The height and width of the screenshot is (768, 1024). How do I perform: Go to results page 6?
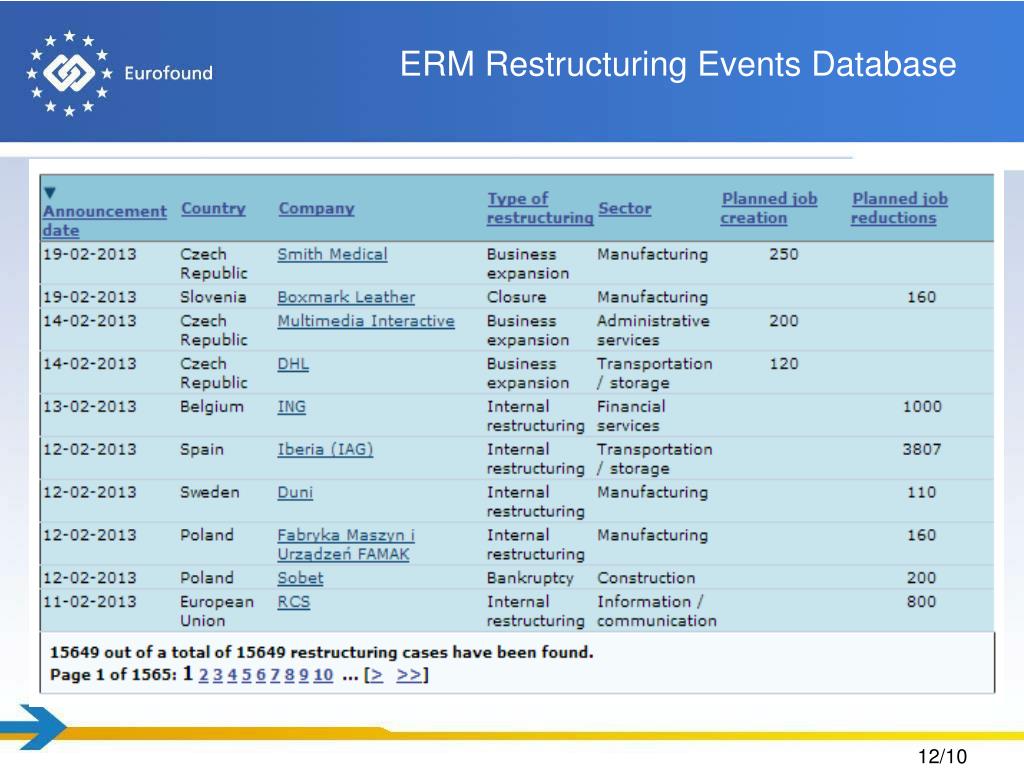[x=261, y=675]
